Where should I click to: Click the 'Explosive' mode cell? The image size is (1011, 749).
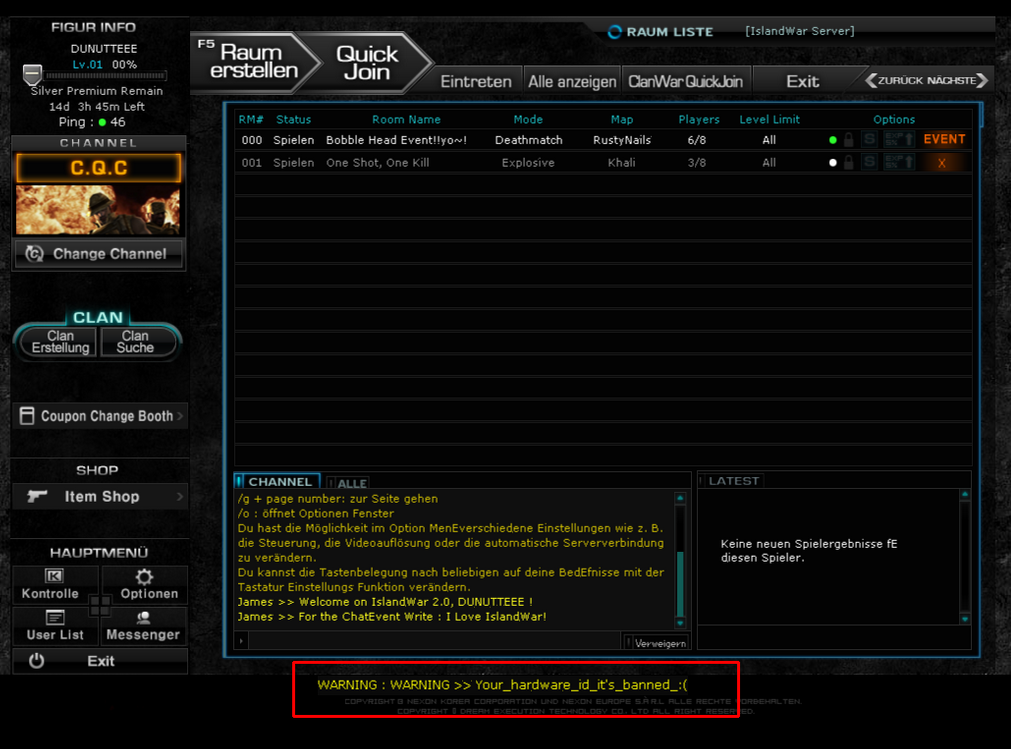click(528, 162)
